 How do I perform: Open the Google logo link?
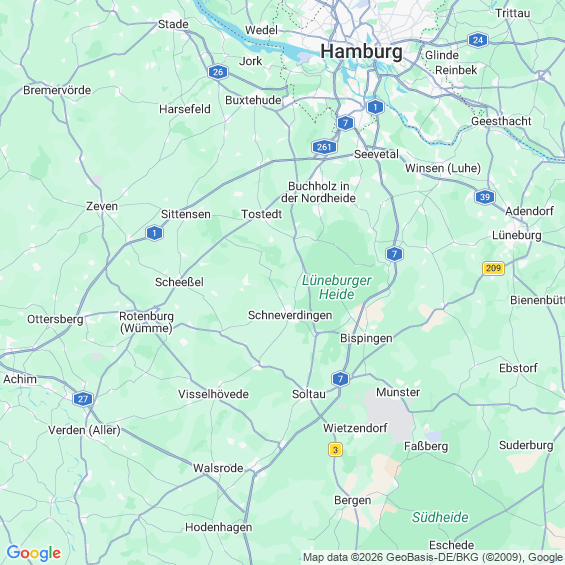34,553
